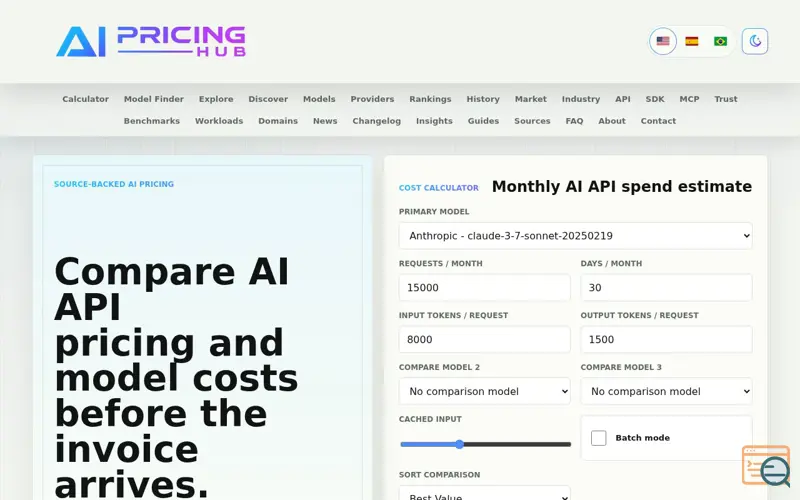Open the Guides nav link

click(483, 121)
